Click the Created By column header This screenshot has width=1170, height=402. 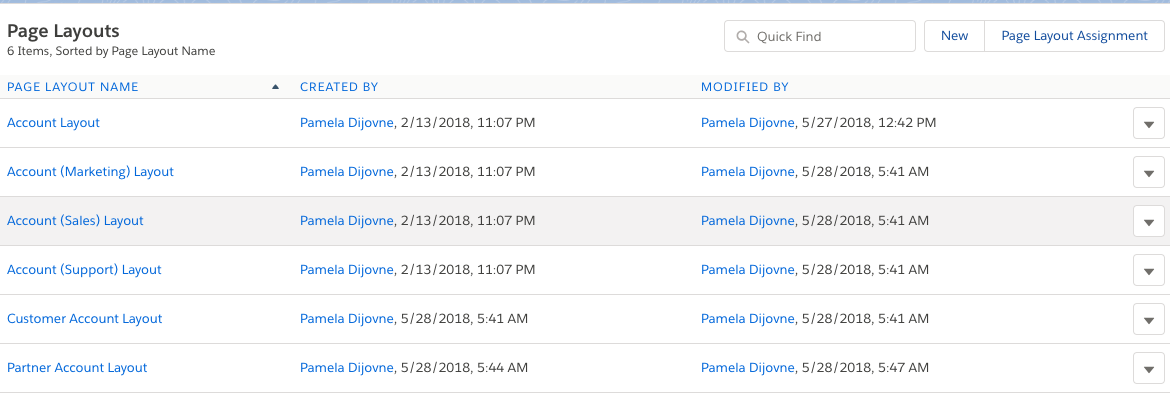pos(339,87)
